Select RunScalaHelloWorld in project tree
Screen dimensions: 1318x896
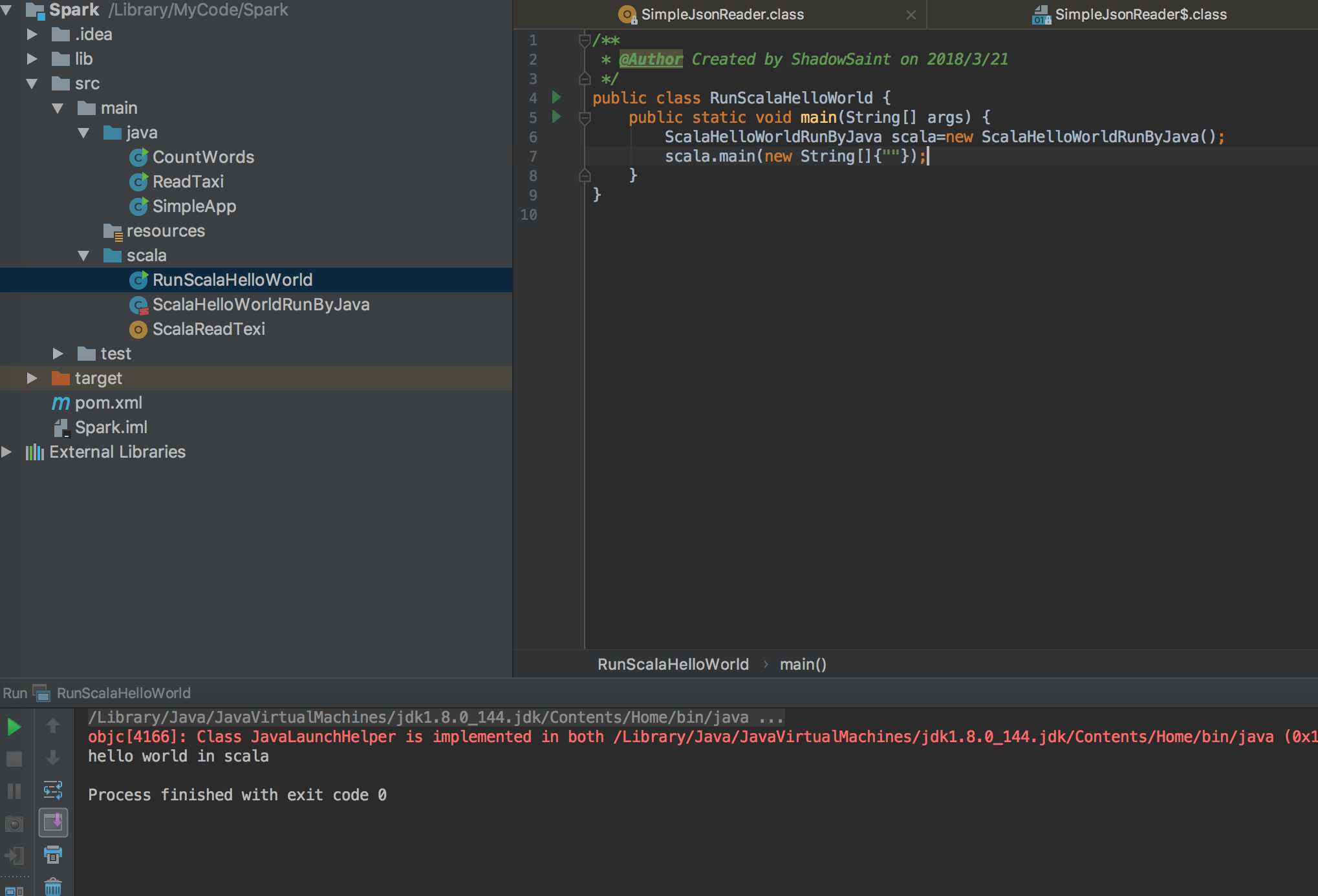point(232,280)
